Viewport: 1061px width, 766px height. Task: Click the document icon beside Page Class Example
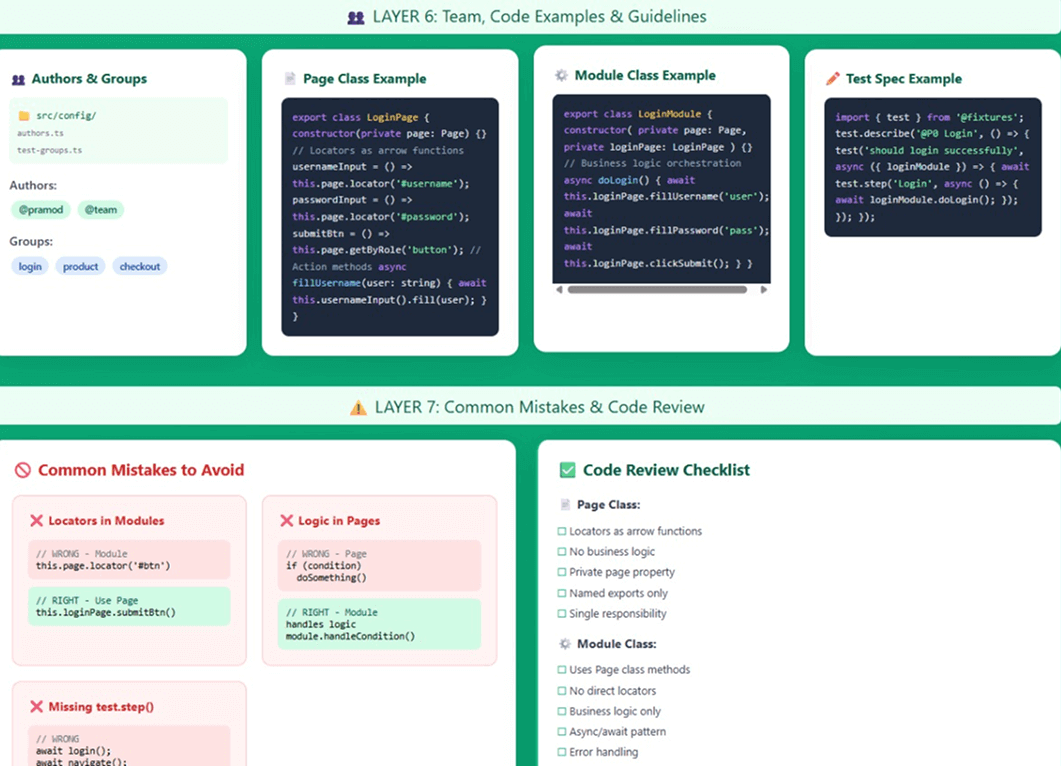click(x=290, y=79)
